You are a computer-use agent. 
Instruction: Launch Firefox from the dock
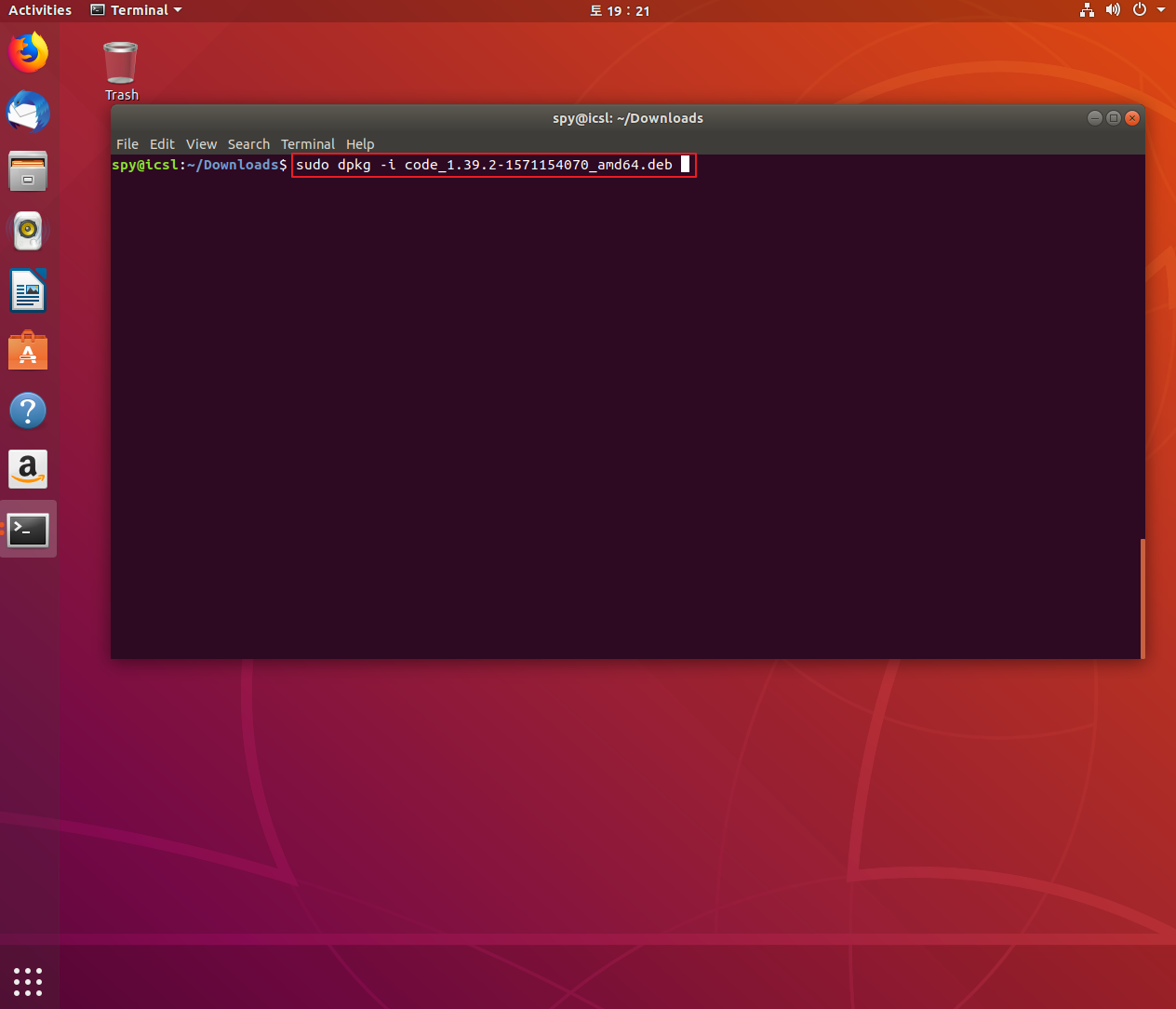click(x=28, y=51)
